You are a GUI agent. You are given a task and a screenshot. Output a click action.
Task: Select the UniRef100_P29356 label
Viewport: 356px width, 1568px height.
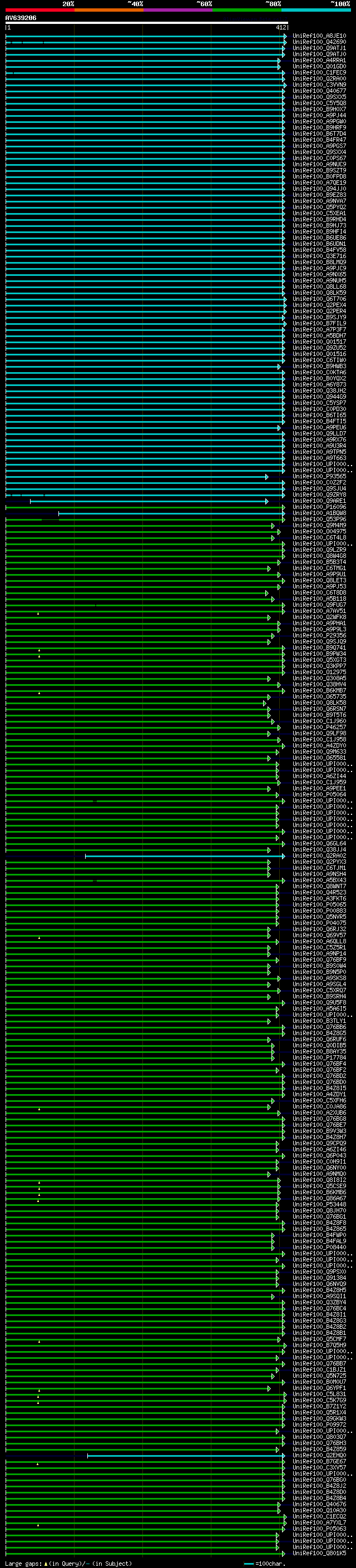[319, 635]
